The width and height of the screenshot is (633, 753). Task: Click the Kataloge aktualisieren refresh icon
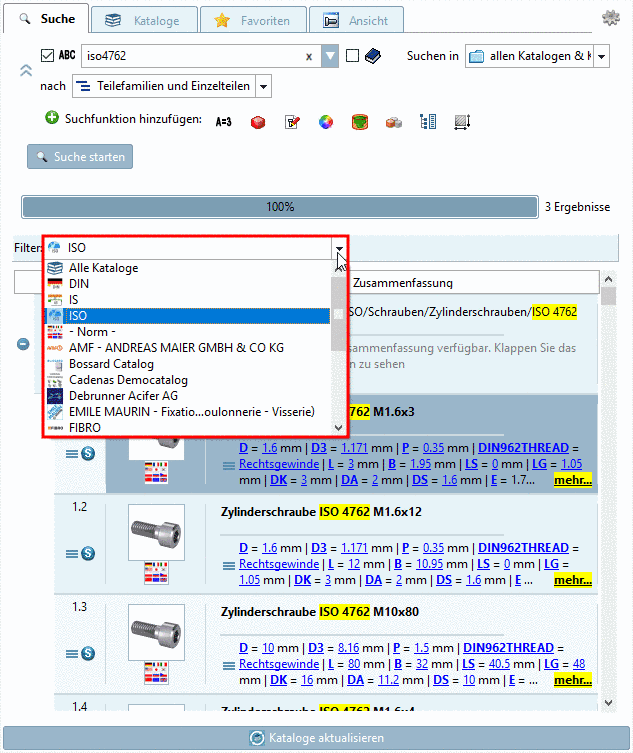(x=257, y=738)
